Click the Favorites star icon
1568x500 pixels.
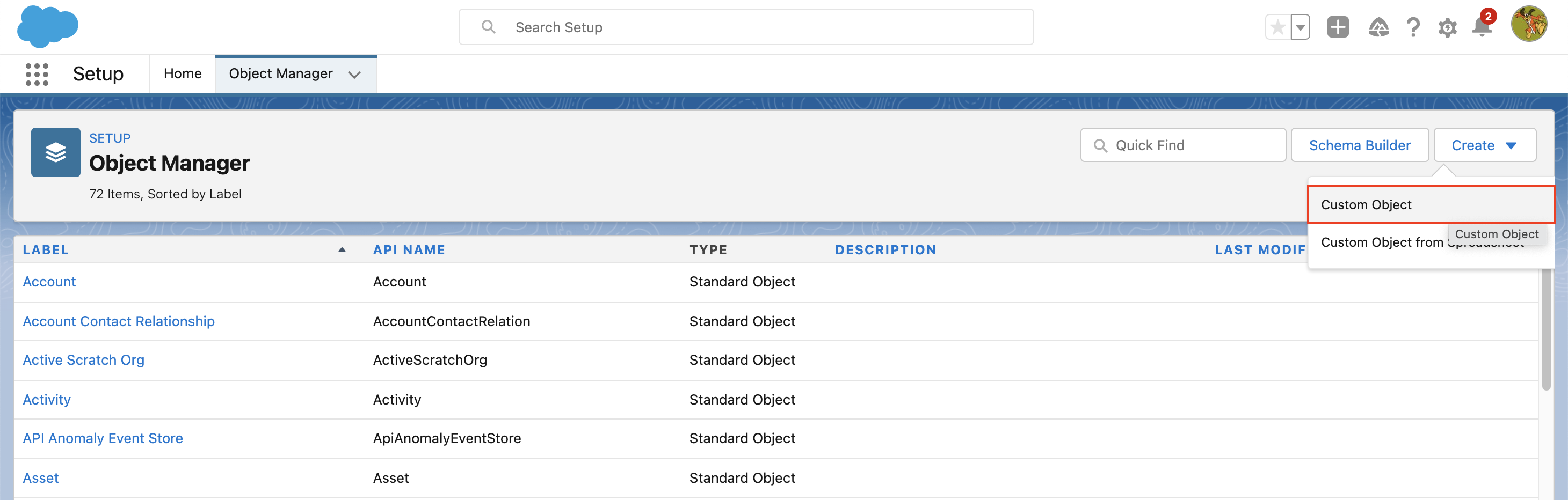coord(1277,27)
